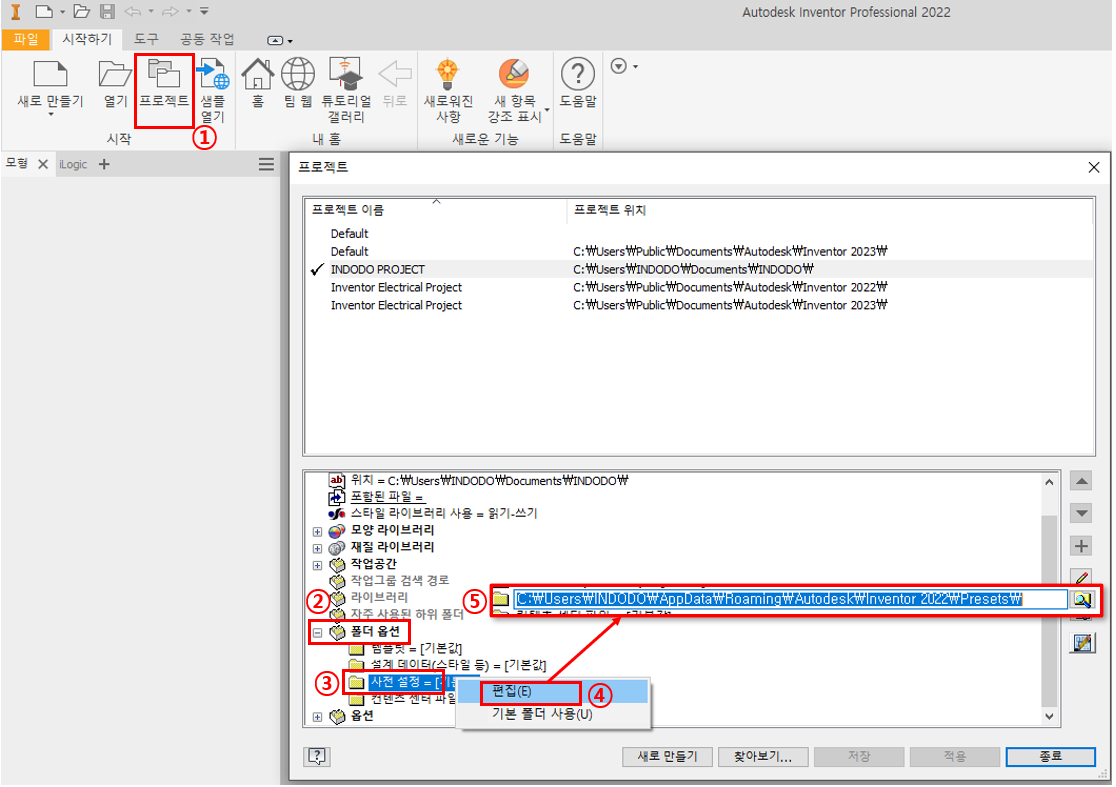The image size is (1116, 787).
Task: Select Inventor Electrical Project with Inventor 2022 path
Action: point(699,287)
